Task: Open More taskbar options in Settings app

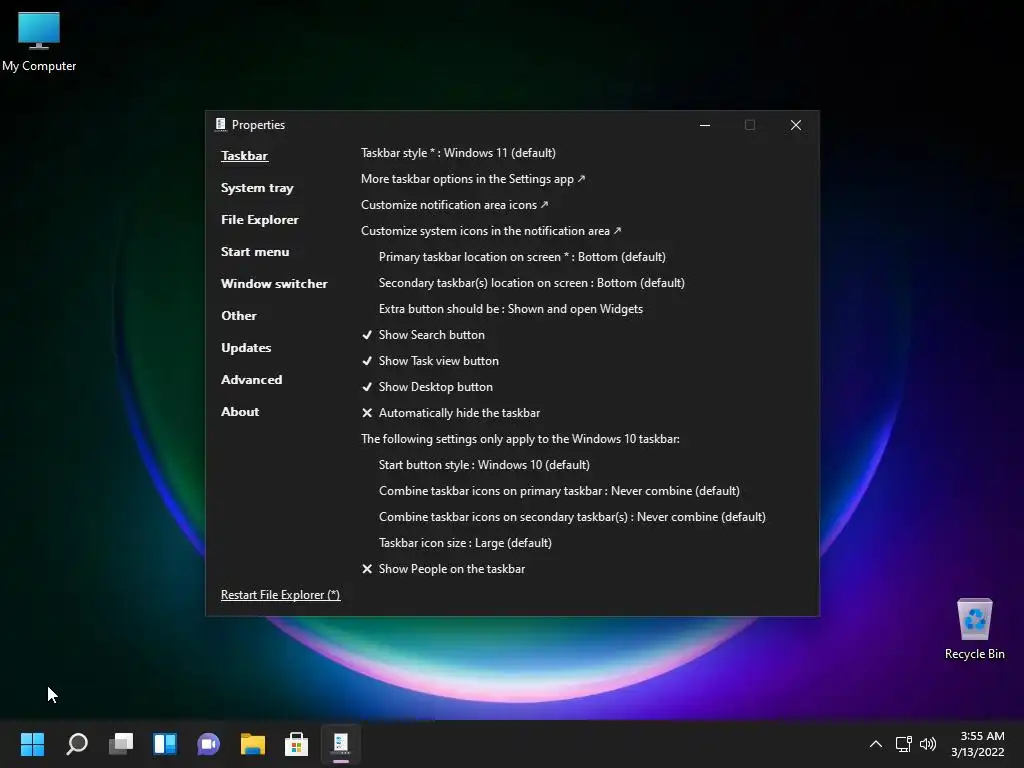Action: click(473, 179)
